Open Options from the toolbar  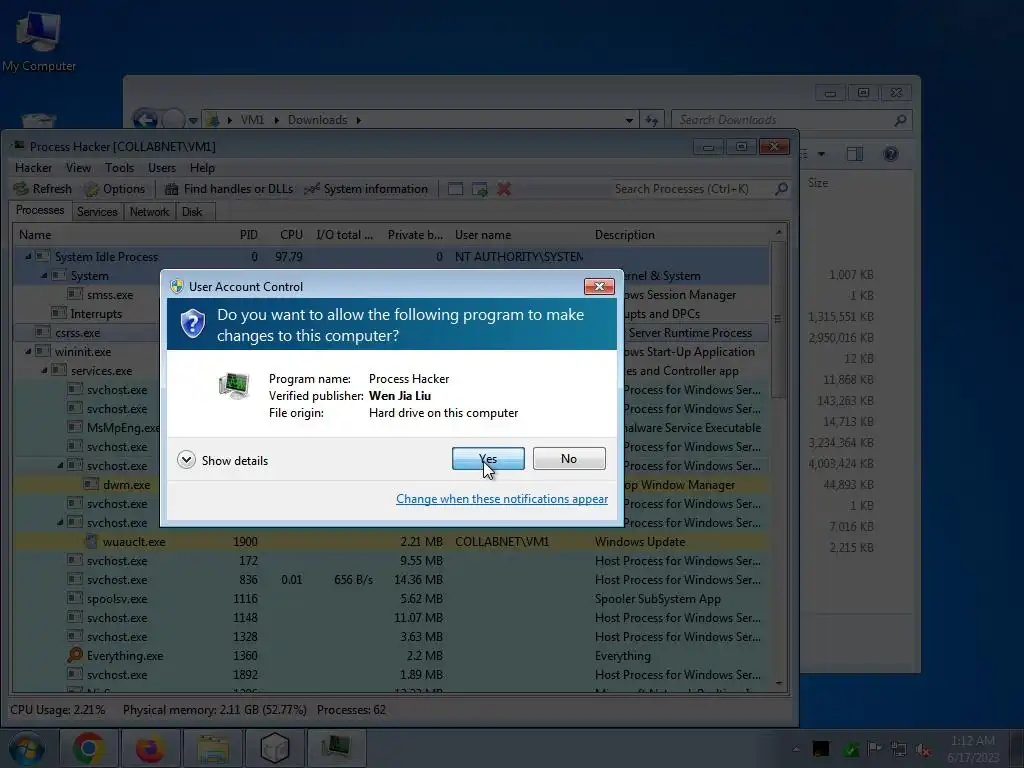pos(115,189)
